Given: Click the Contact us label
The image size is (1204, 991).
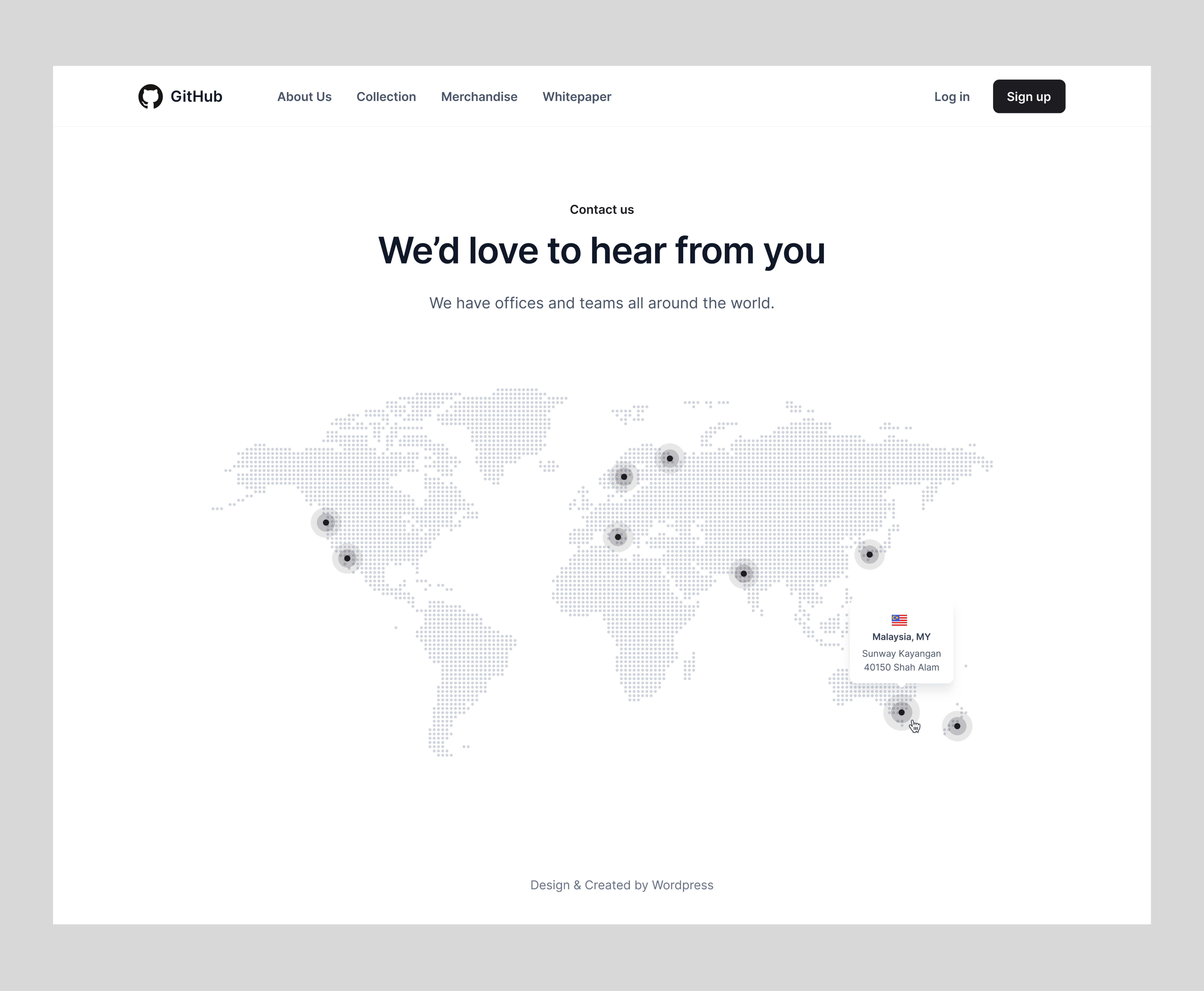Looking at the screenshot, I should [602, 209].
